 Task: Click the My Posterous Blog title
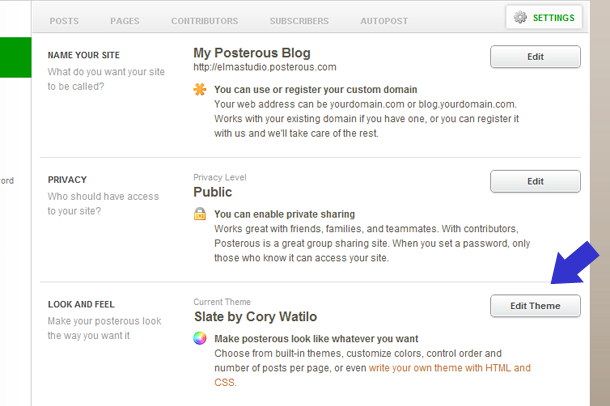click(x=252, y=53)
